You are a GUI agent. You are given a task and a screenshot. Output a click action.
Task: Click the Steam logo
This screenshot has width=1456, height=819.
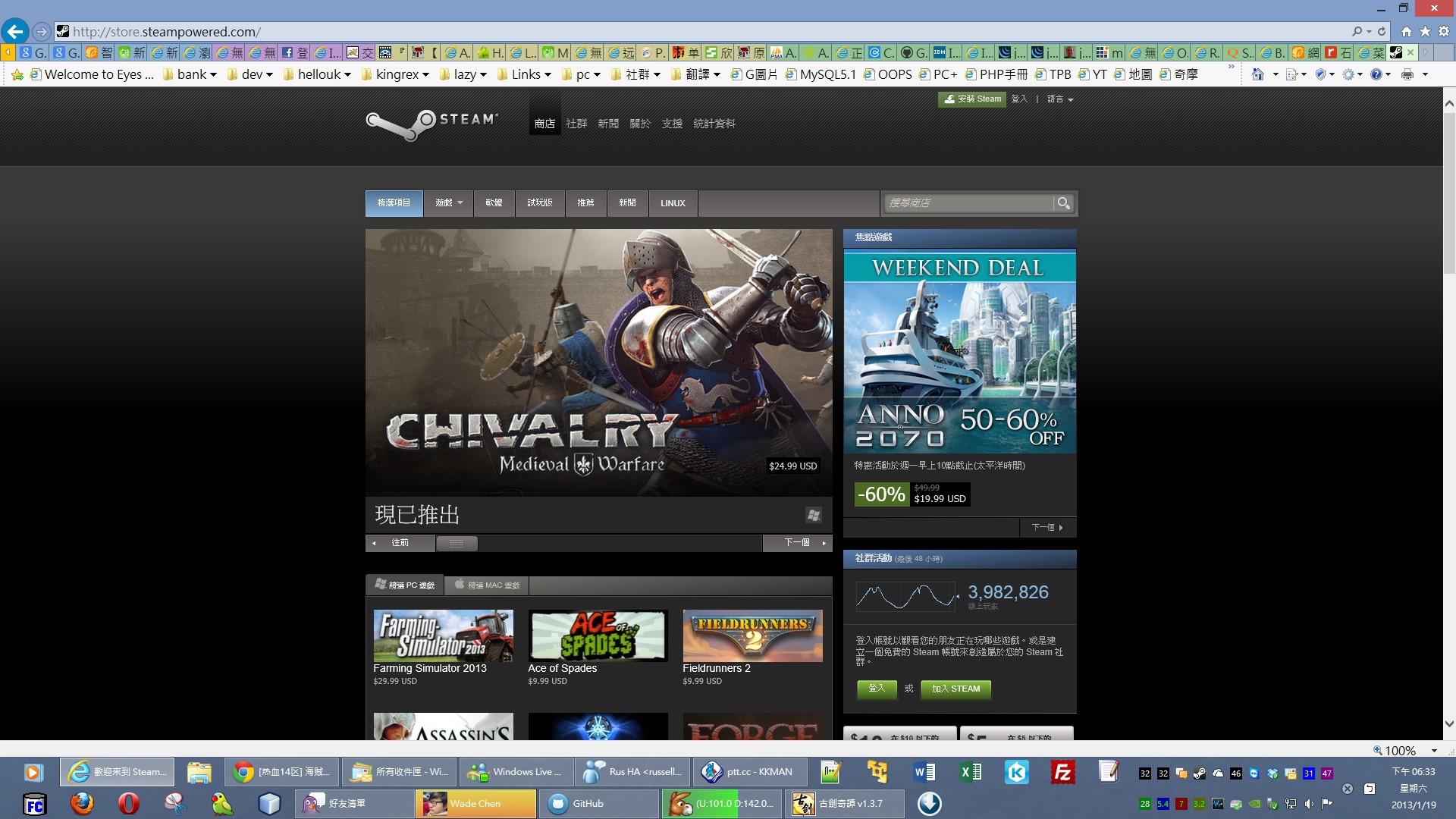pyautogui.click(x=431, y=124)
